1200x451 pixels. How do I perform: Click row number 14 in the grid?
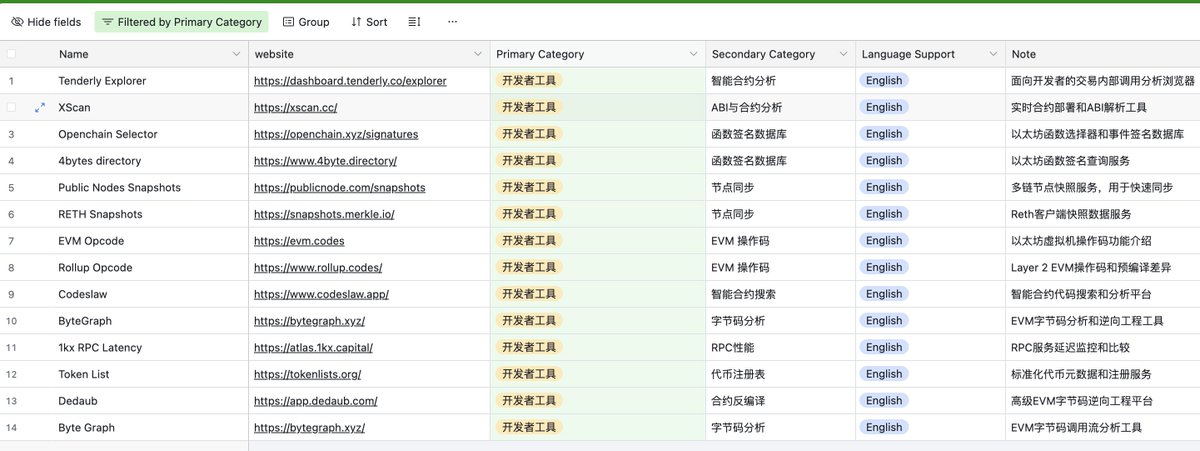[x=12, y=427]
